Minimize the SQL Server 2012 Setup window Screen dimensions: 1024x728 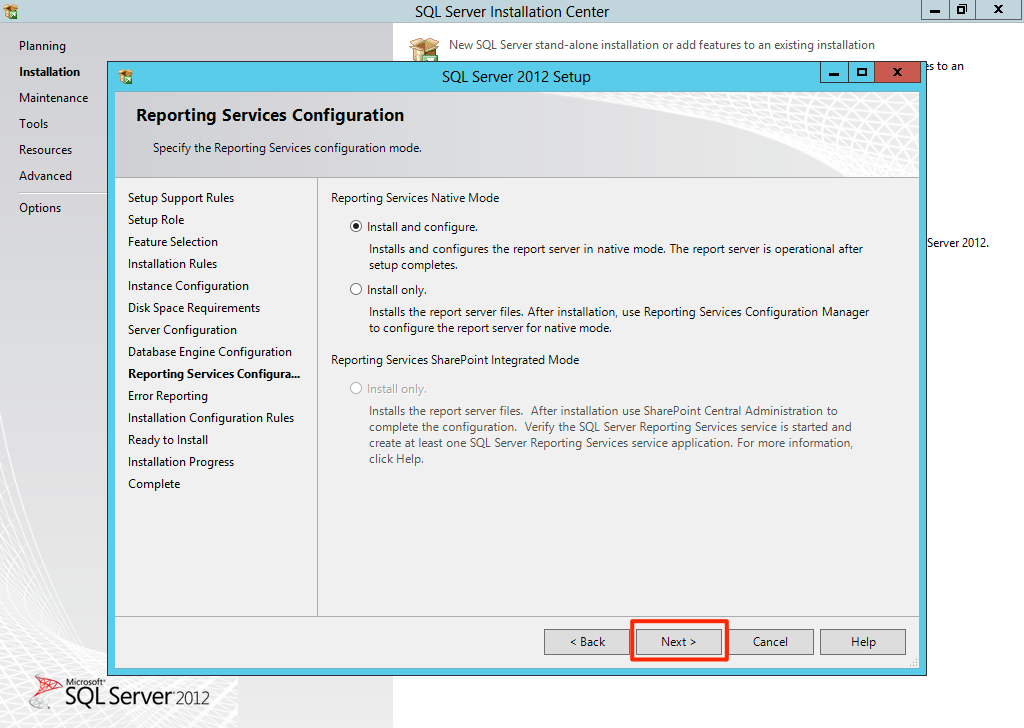tap(834, 72)
